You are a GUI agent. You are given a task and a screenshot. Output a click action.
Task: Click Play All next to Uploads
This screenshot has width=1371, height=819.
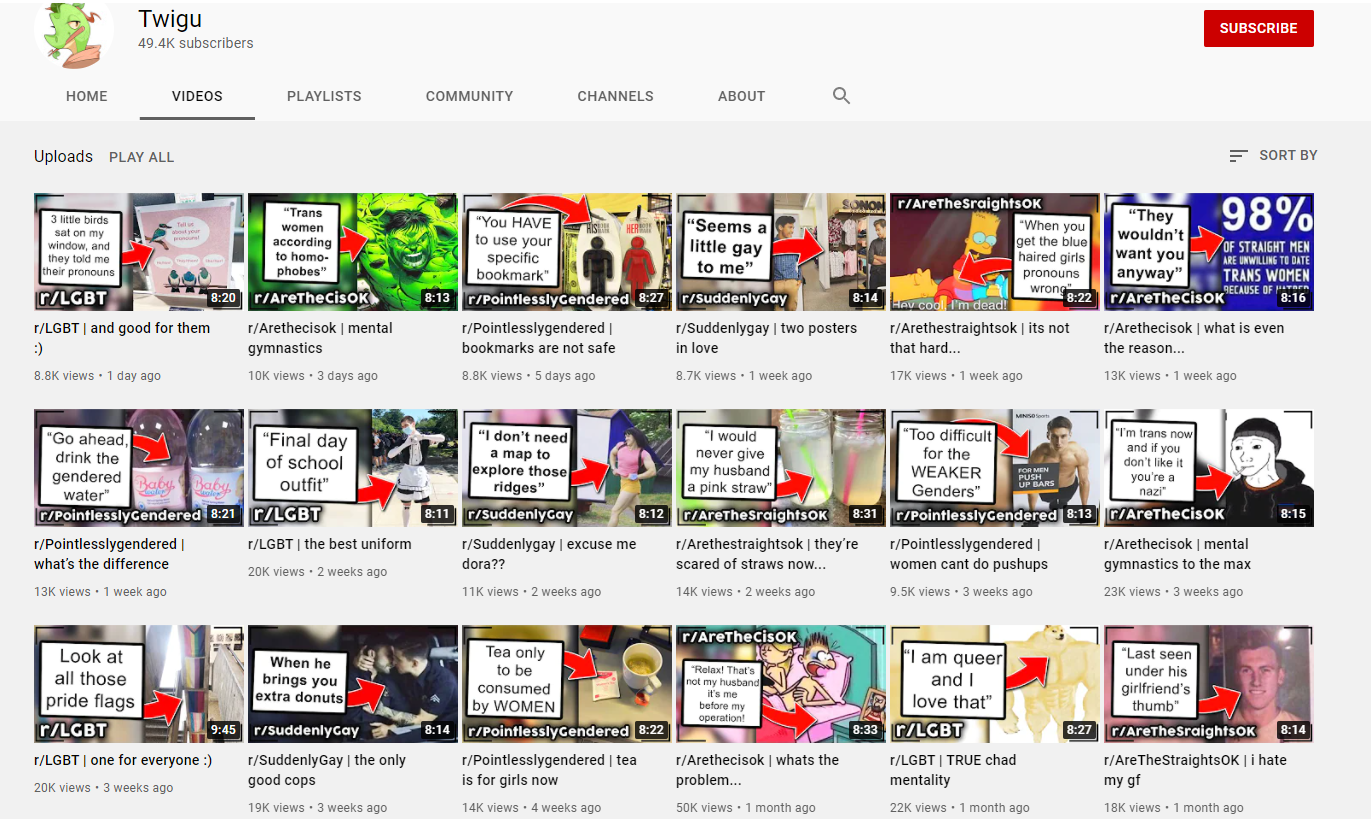tap(141, 157)
